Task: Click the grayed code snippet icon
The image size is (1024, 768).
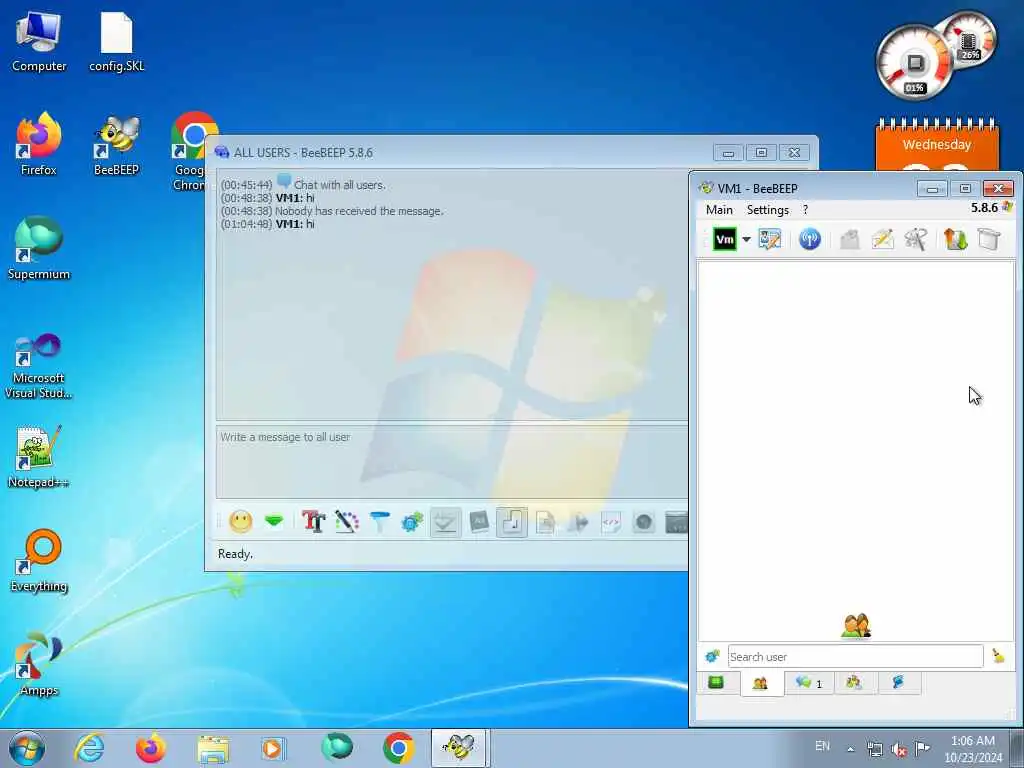Action: click(x=611, y=522)
